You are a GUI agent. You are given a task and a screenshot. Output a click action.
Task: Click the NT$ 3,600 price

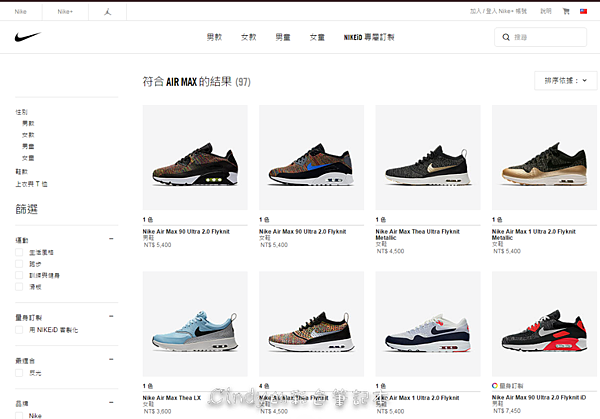(158, 411)
